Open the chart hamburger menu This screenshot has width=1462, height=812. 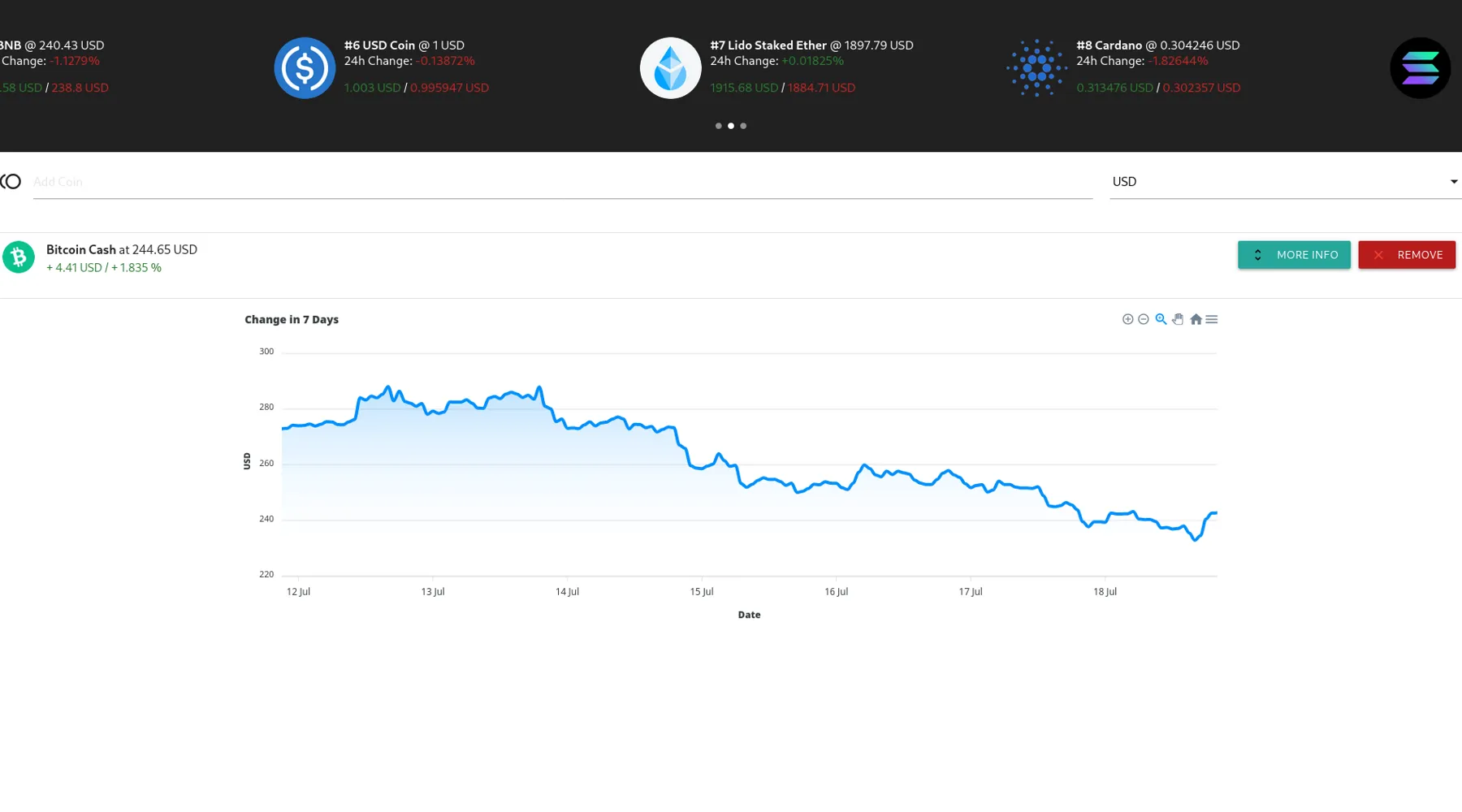1212,319
